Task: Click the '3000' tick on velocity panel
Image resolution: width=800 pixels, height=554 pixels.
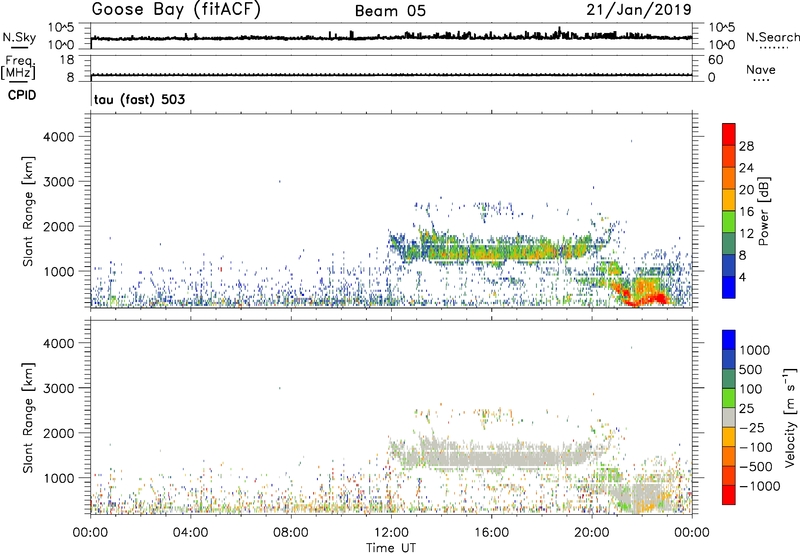Action: pyautogui.click(x=58, y=388)
